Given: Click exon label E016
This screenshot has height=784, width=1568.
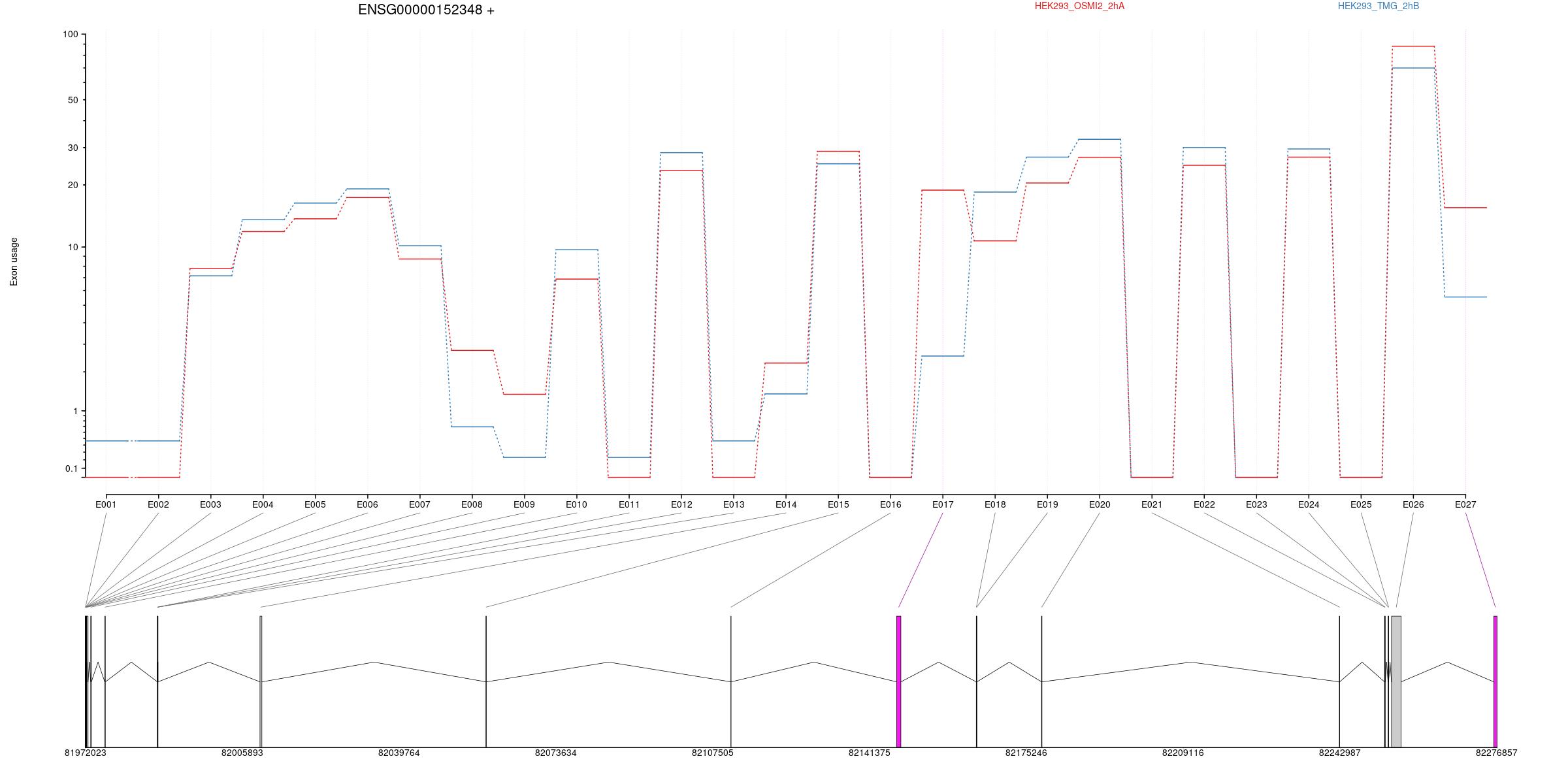Looking at the screenshot, I should (890, 504).
